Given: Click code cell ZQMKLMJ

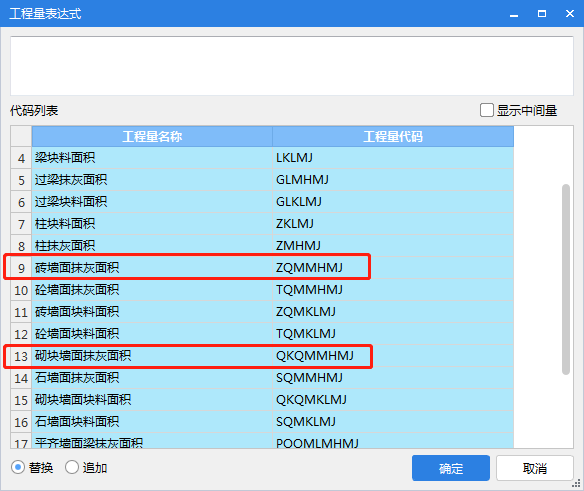Looking at the screenshot, I should [393, 312].
